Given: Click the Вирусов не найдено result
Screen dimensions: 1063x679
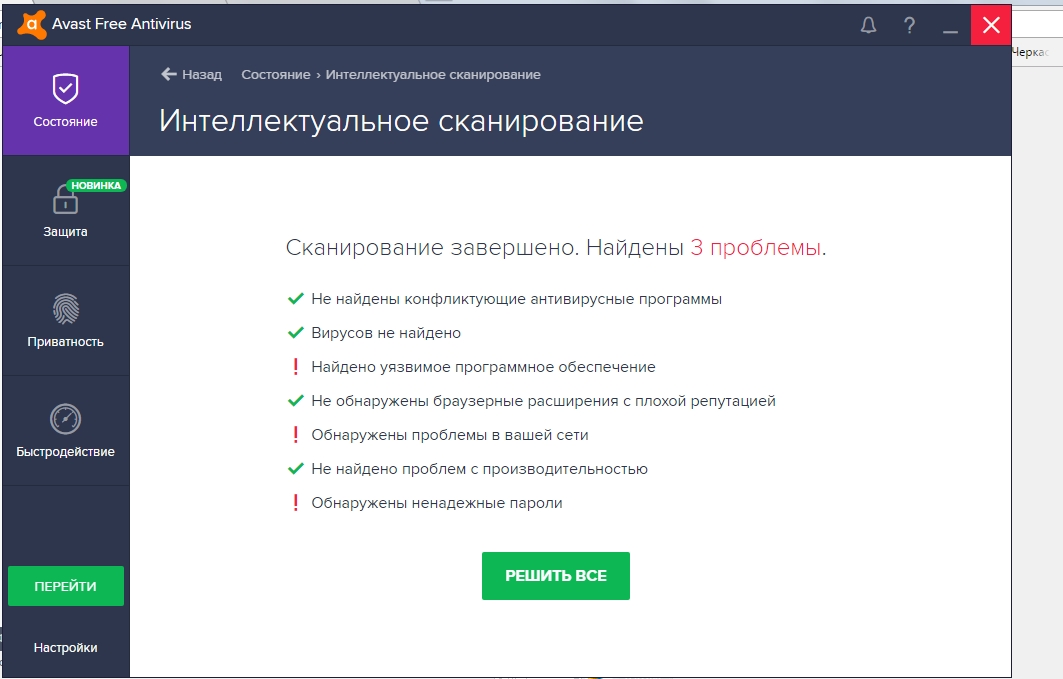Looking at the screenshot, I should [386, 333].
